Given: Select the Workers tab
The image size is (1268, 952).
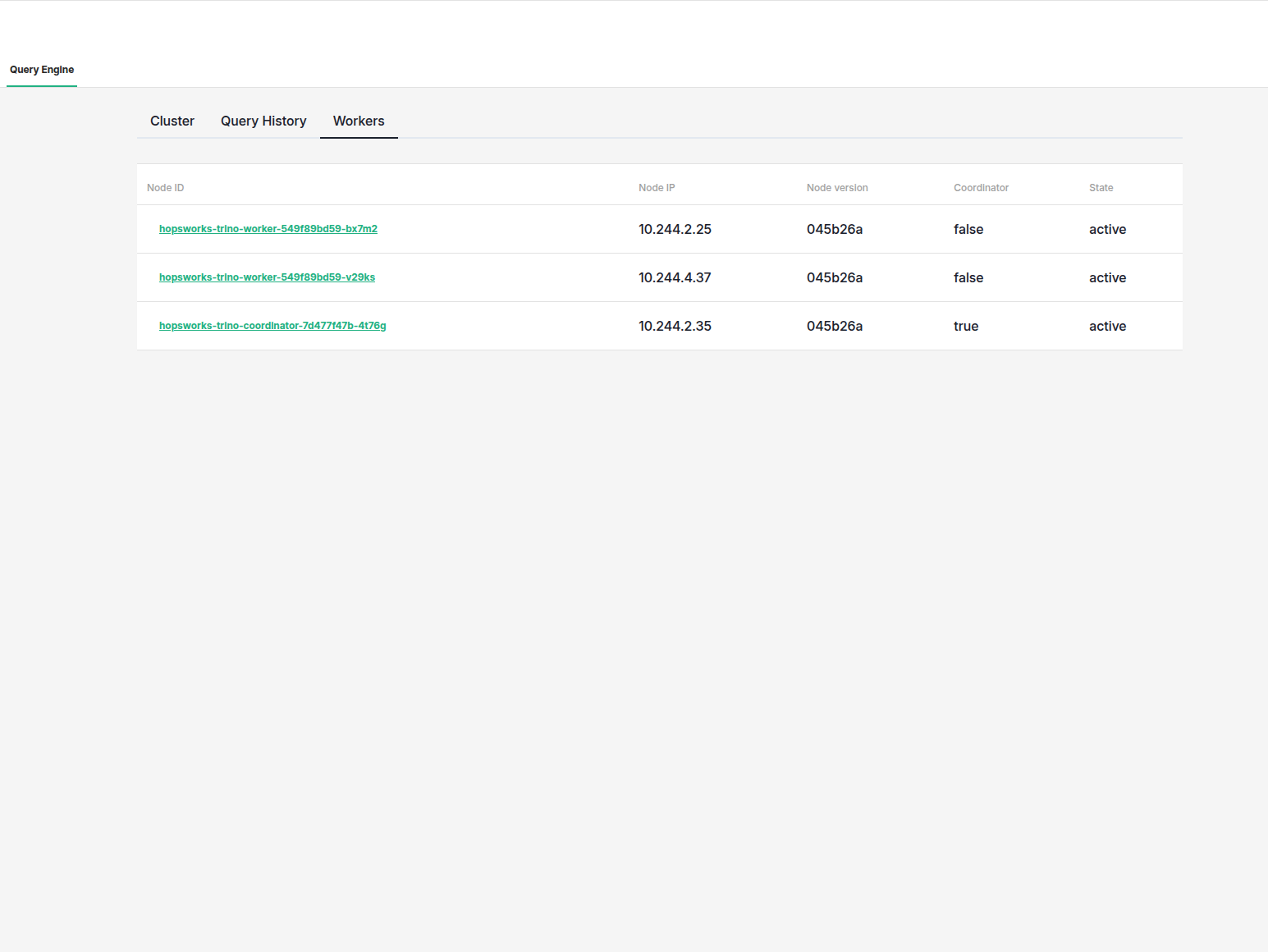Looking at the screenshot, I should click(359, 121).
